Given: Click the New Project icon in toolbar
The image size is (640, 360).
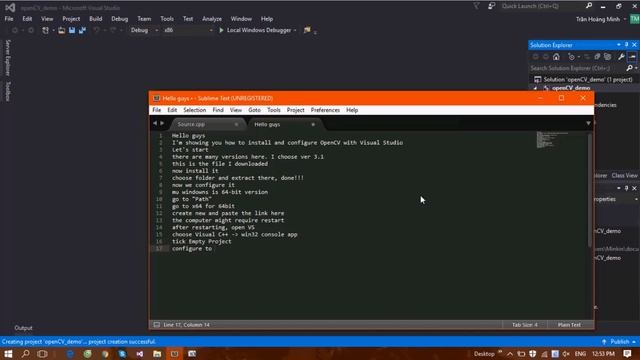Looking at the screenshot, I should 45,30.
